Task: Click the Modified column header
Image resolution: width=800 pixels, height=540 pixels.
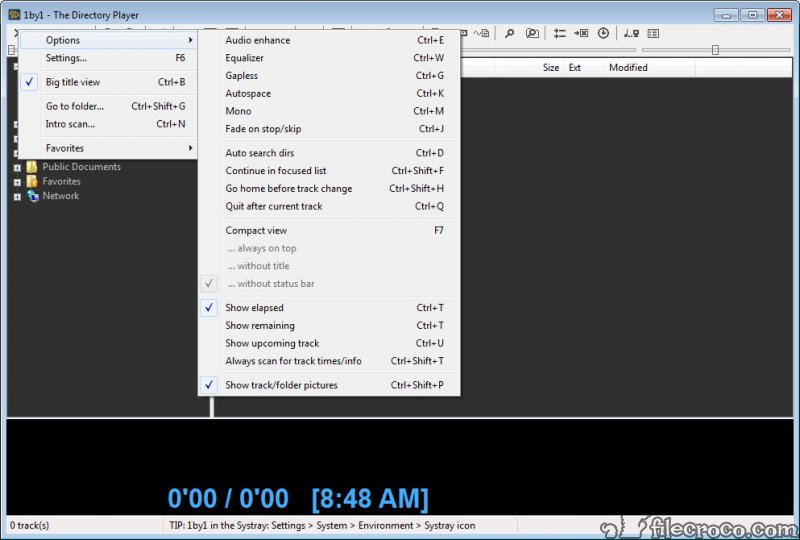Action: [628, 68]
